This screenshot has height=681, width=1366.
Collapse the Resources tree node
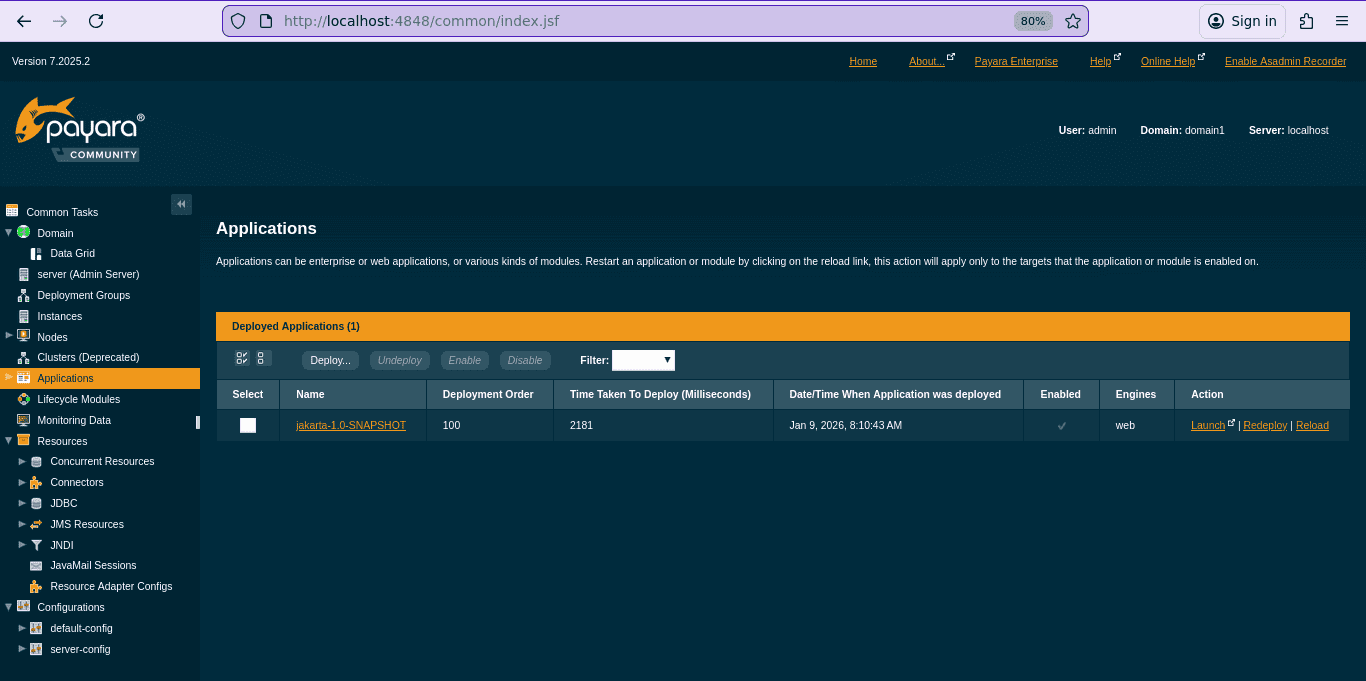[9, 440]
